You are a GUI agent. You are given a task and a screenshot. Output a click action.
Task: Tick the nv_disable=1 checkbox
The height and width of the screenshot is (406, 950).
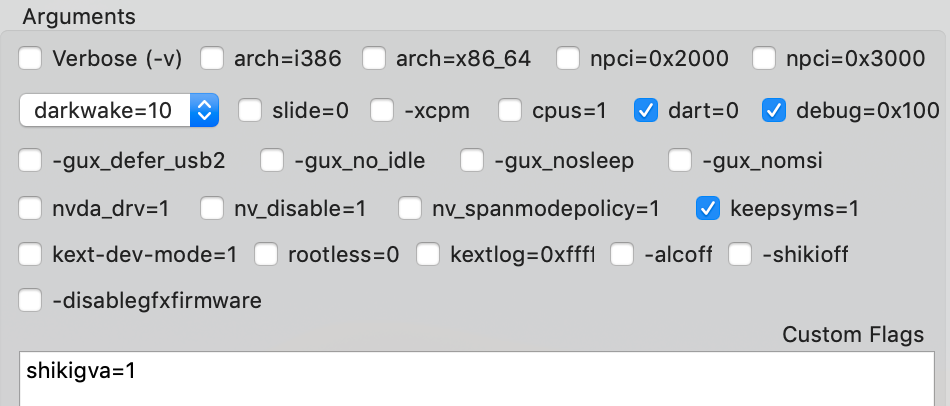(x=212, y=209)
